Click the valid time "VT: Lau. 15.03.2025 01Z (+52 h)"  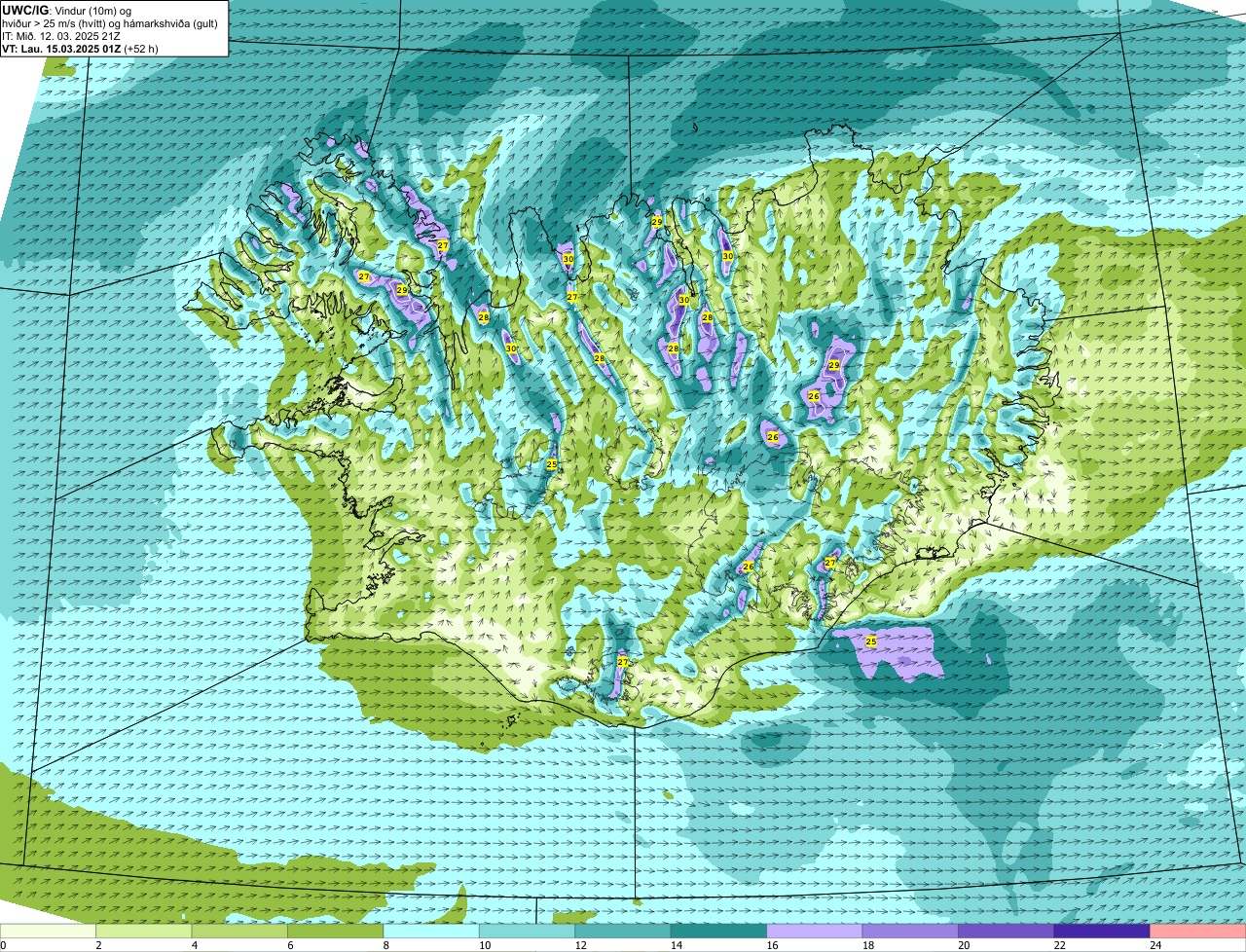(80, 49)
